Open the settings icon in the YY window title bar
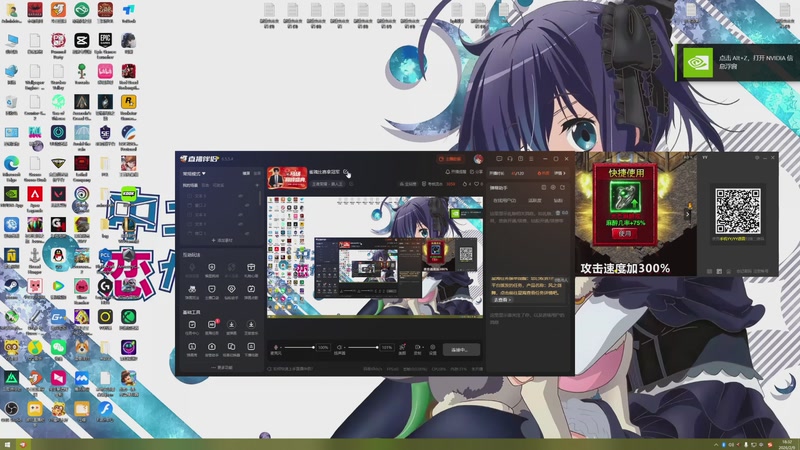The height and width of the screenshot is (450, 800). [x=757, y=158]
